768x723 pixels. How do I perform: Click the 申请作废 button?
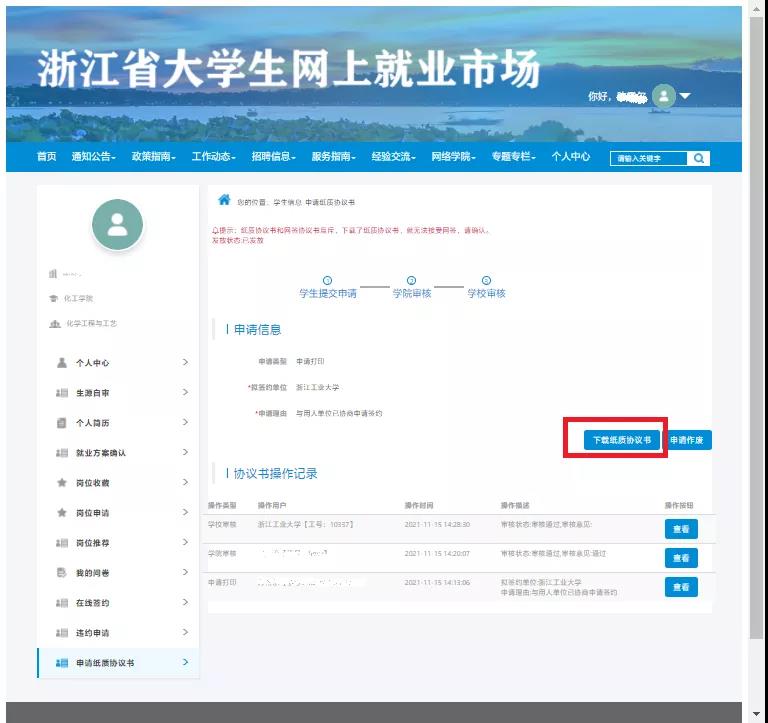tap(690, 440)
